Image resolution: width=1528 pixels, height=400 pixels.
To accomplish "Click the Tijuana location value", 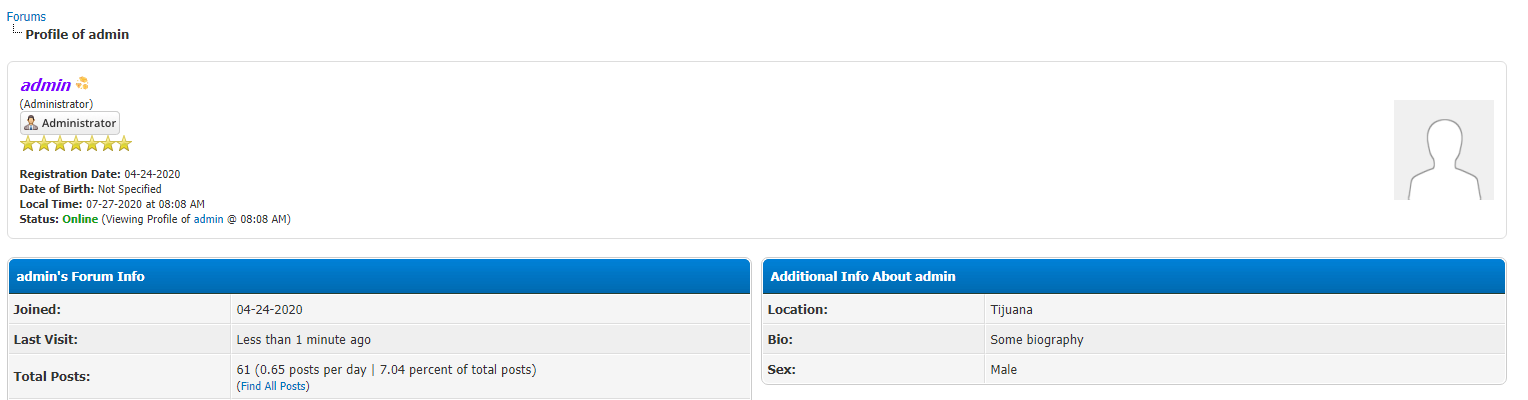I will pyautogui.click(x=1012, y=310).
